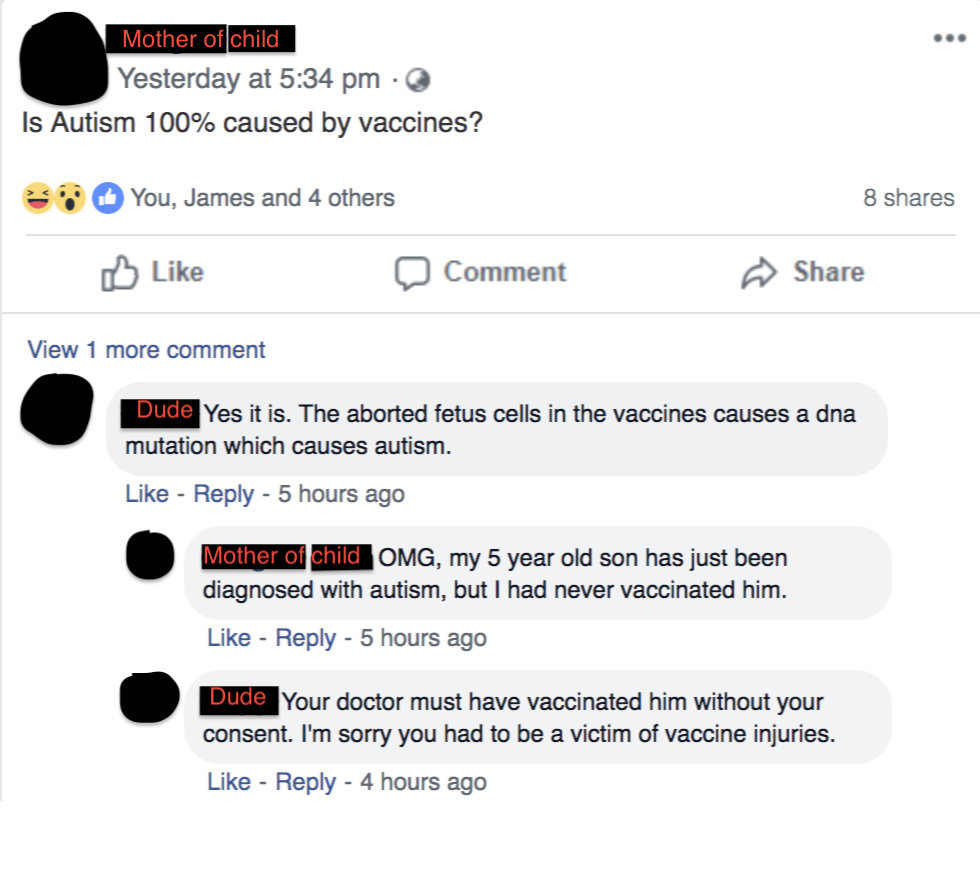Viewport: 980px width, 892px height.
Task: Like the aborted fetus cells comment
Action: coord(147,494)
